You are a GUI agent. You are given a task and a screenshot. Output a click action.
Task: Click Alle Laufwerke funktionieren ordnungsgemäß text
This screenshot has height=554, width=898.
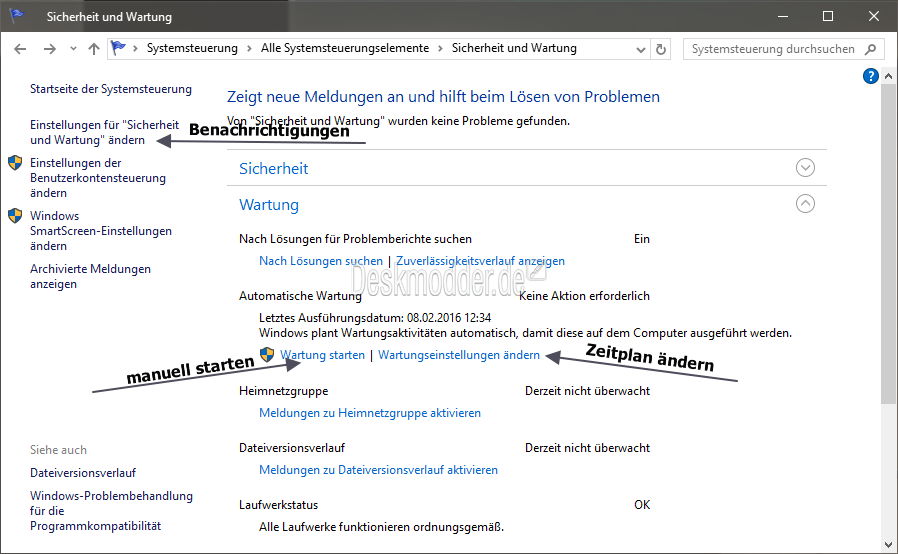pos(381,527)
